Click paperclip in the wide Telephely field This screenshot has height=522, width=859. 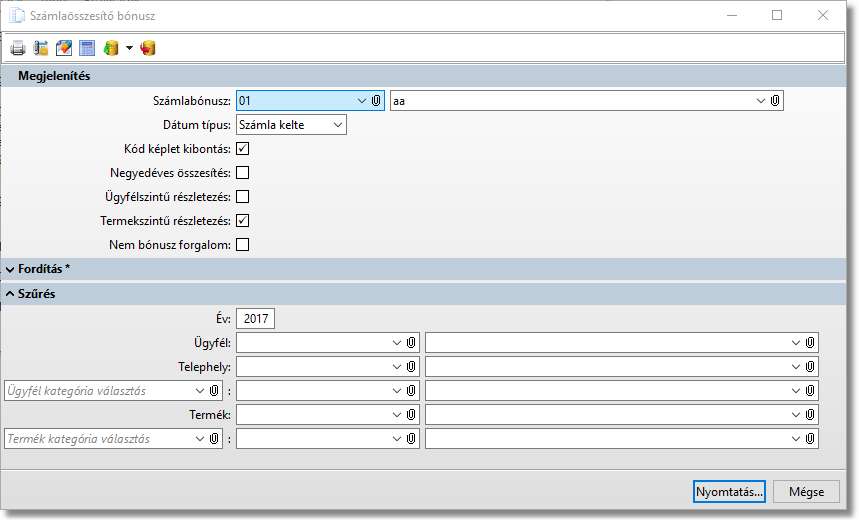click(x=810, y=367)
